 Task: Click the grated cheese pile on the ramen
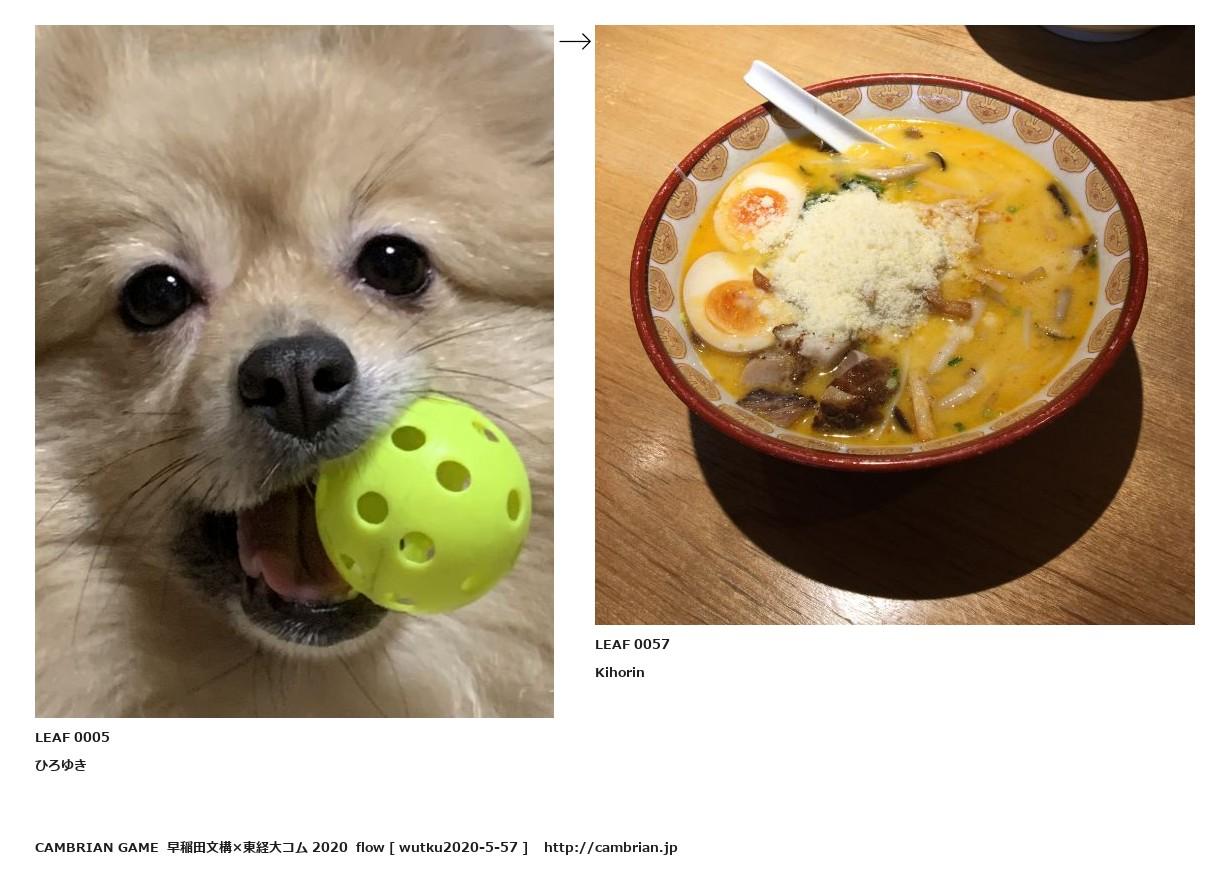pyautogui.click(x=859, y=261)
